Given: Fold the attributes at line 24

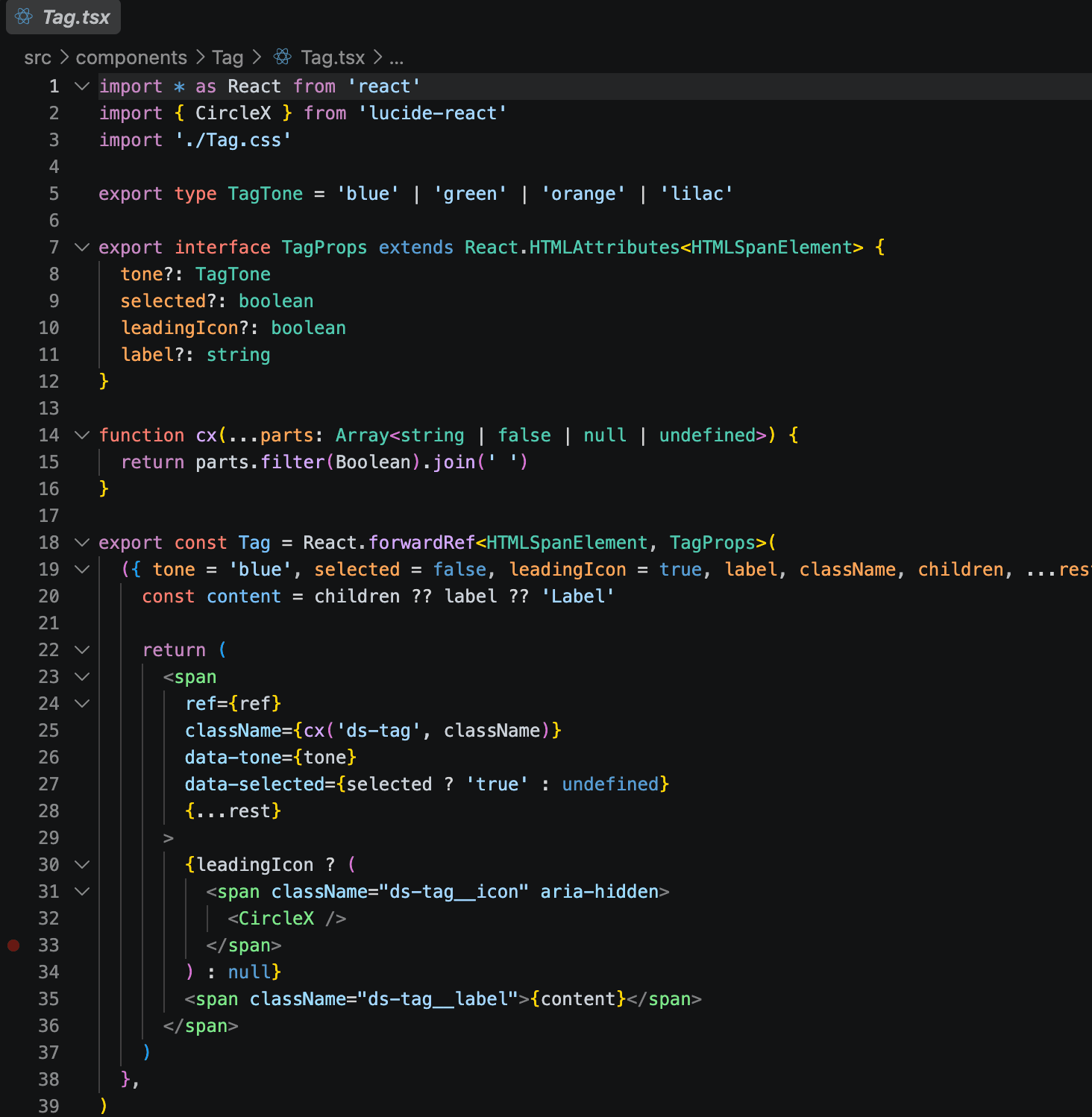Looking at the screenshot, I should point(82,704).
